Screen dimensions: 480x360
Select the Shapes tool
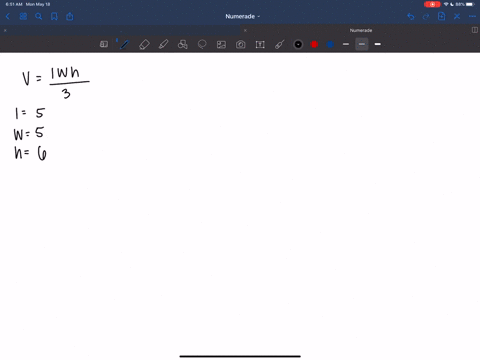click(183, 44)
